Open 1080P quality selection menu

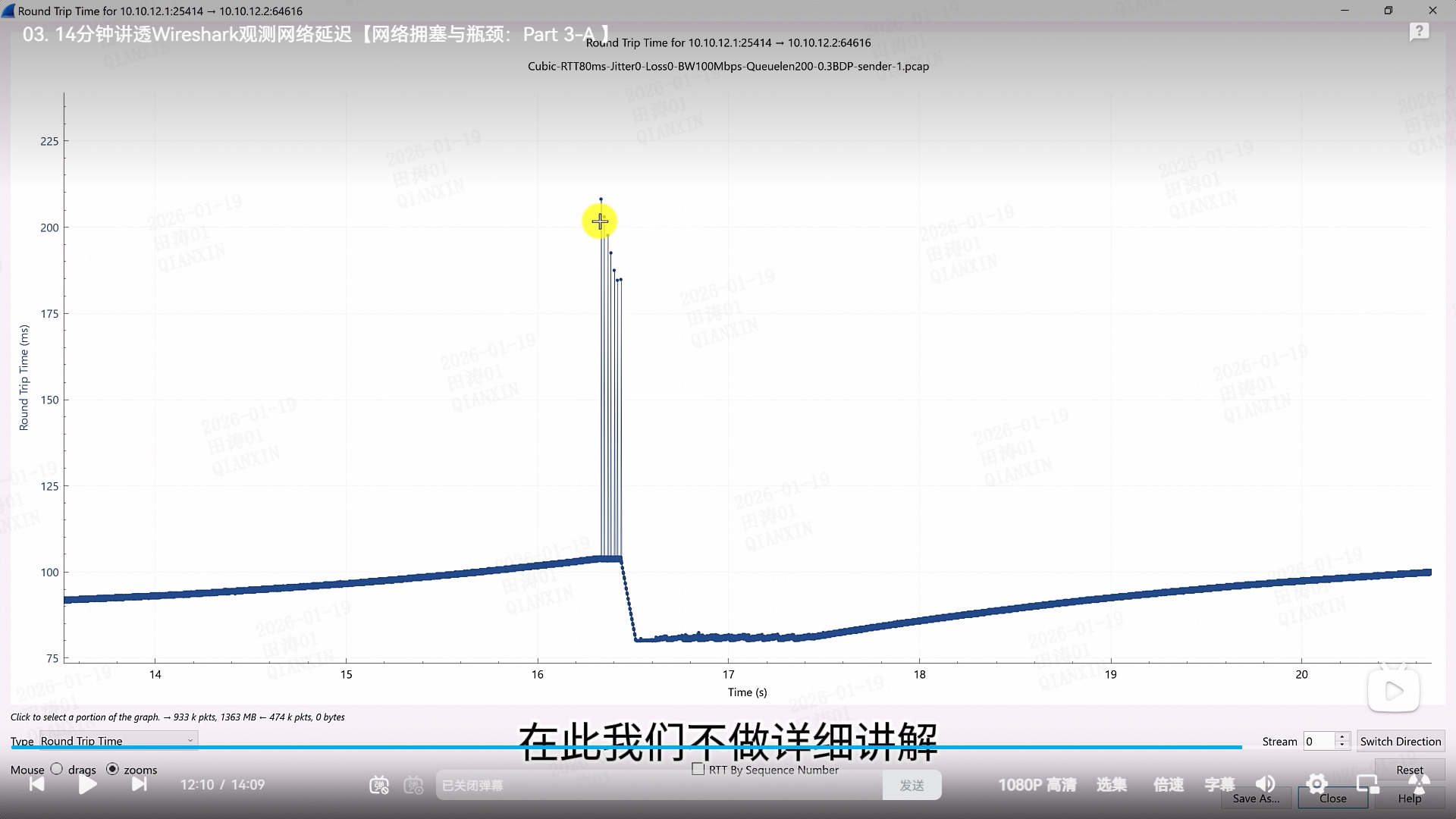coord(1037,785)
